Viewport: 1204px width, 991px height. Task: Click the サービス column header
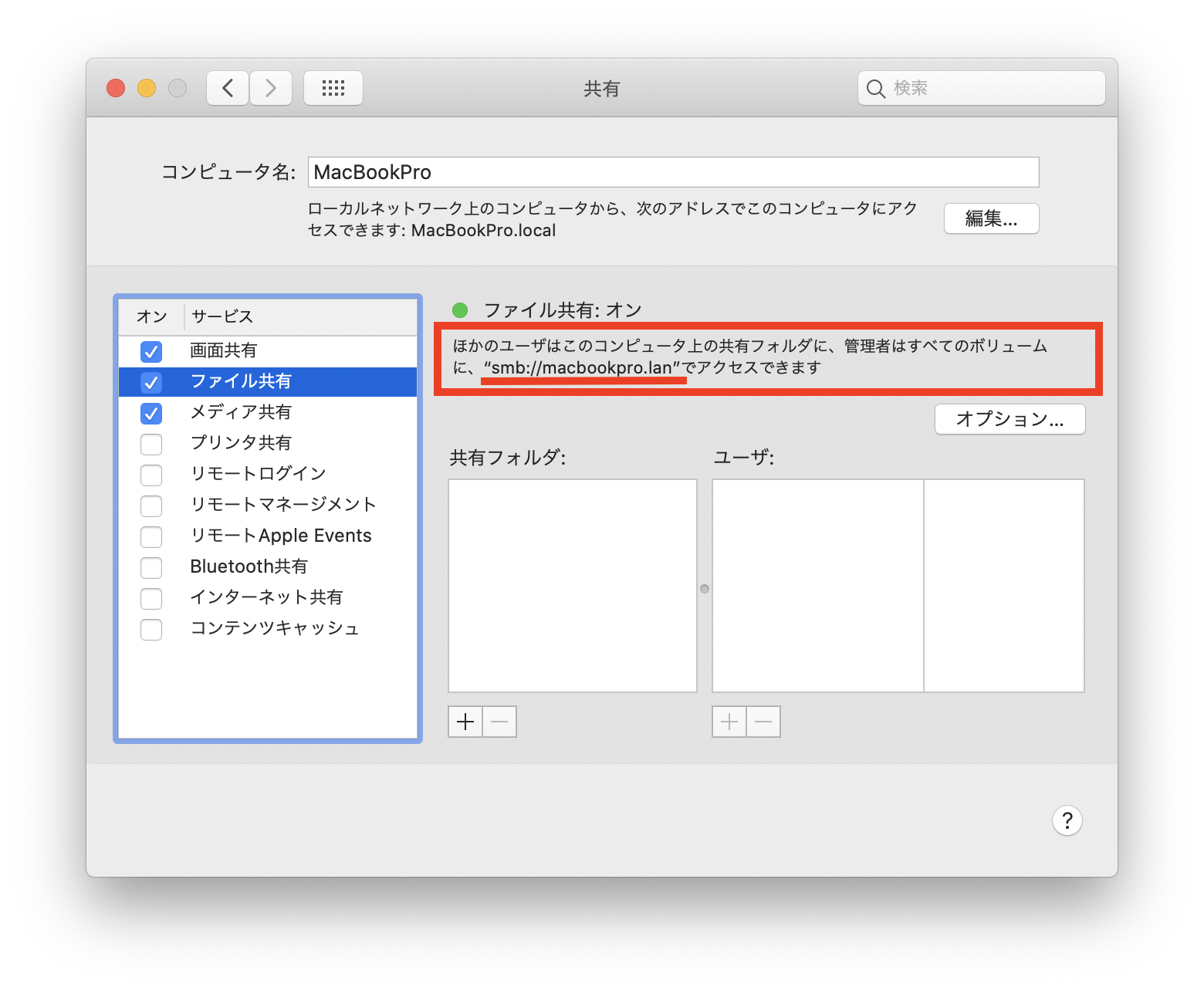point(300,317)
